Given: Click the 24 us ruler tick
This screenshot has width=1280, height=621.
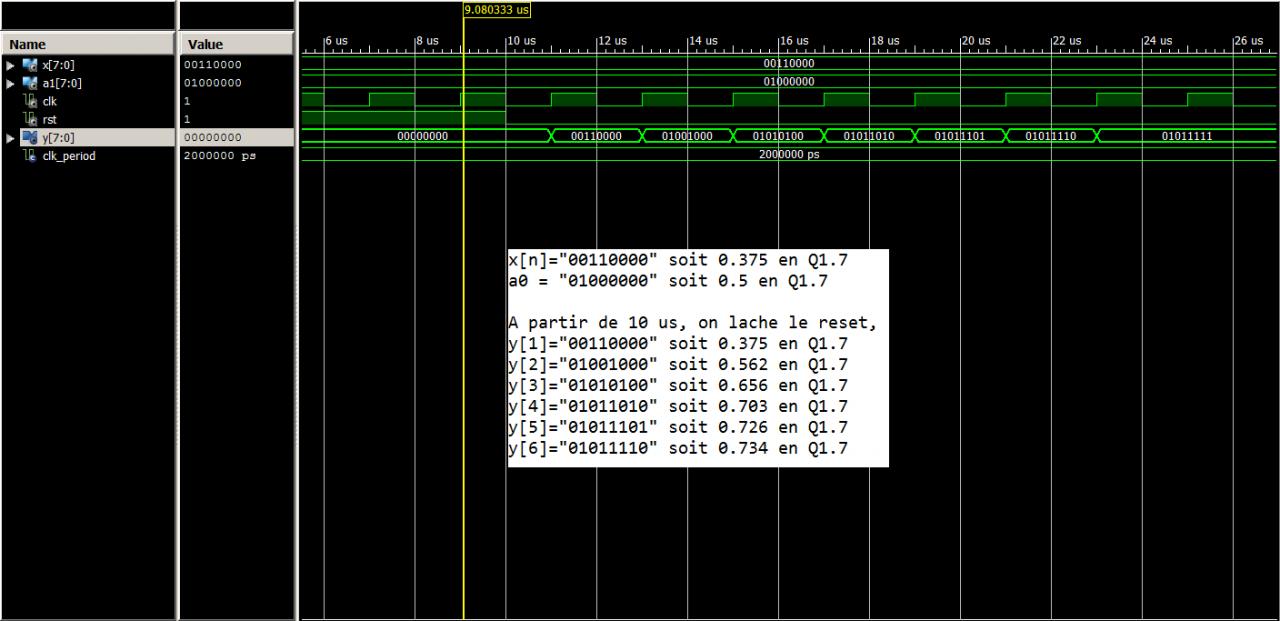Looking at the screenshot, I should point(1157,41).
